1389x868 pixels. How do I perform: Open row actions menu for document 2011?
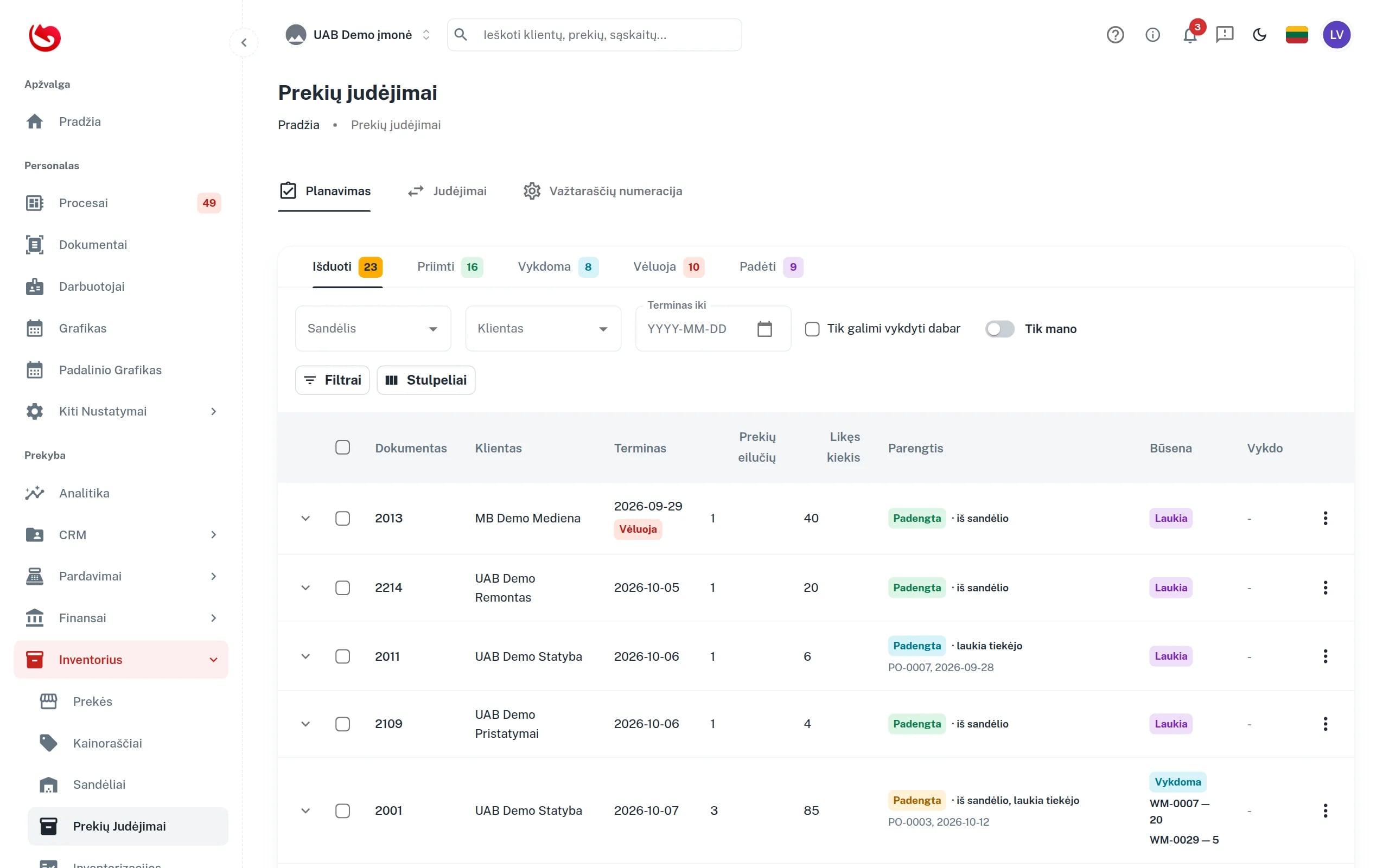pyautogui.click(x=1325, y=656)
